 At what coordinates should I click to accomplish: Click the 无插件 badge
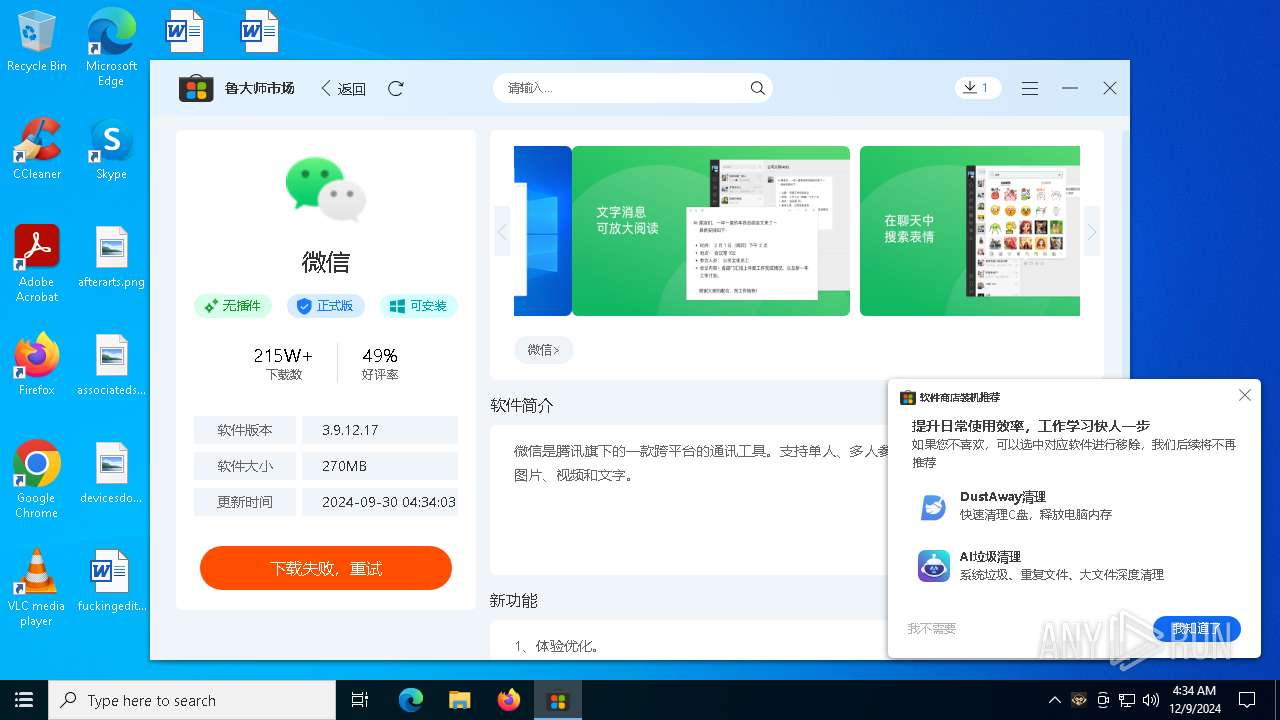click(x=233, y=306)
